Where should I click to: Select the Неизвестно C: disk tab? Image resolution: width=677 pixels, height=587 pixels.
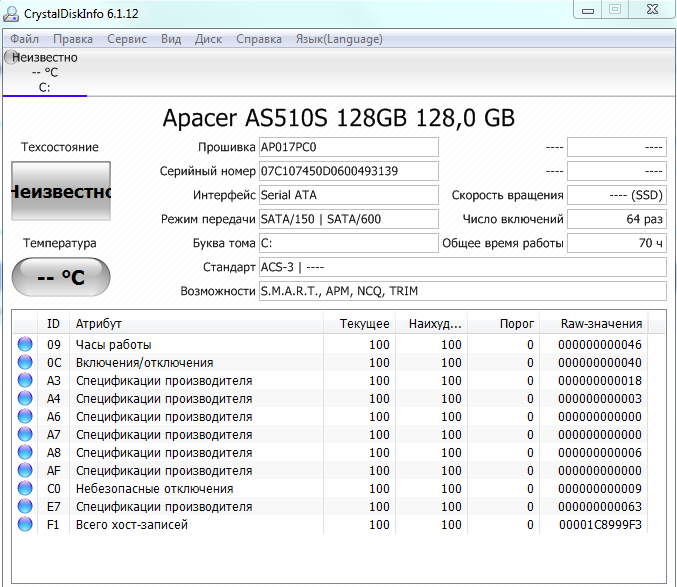45,72
